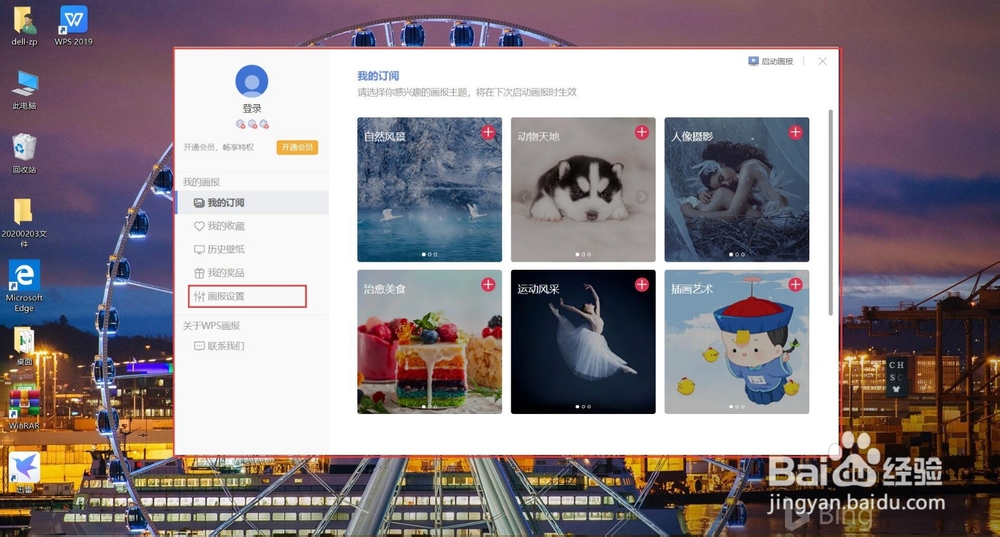Subscribe to 人像摄影 with its plus icon
Image resolution: width=1000 pixels, height=537 pixels.
click(795, 132)
